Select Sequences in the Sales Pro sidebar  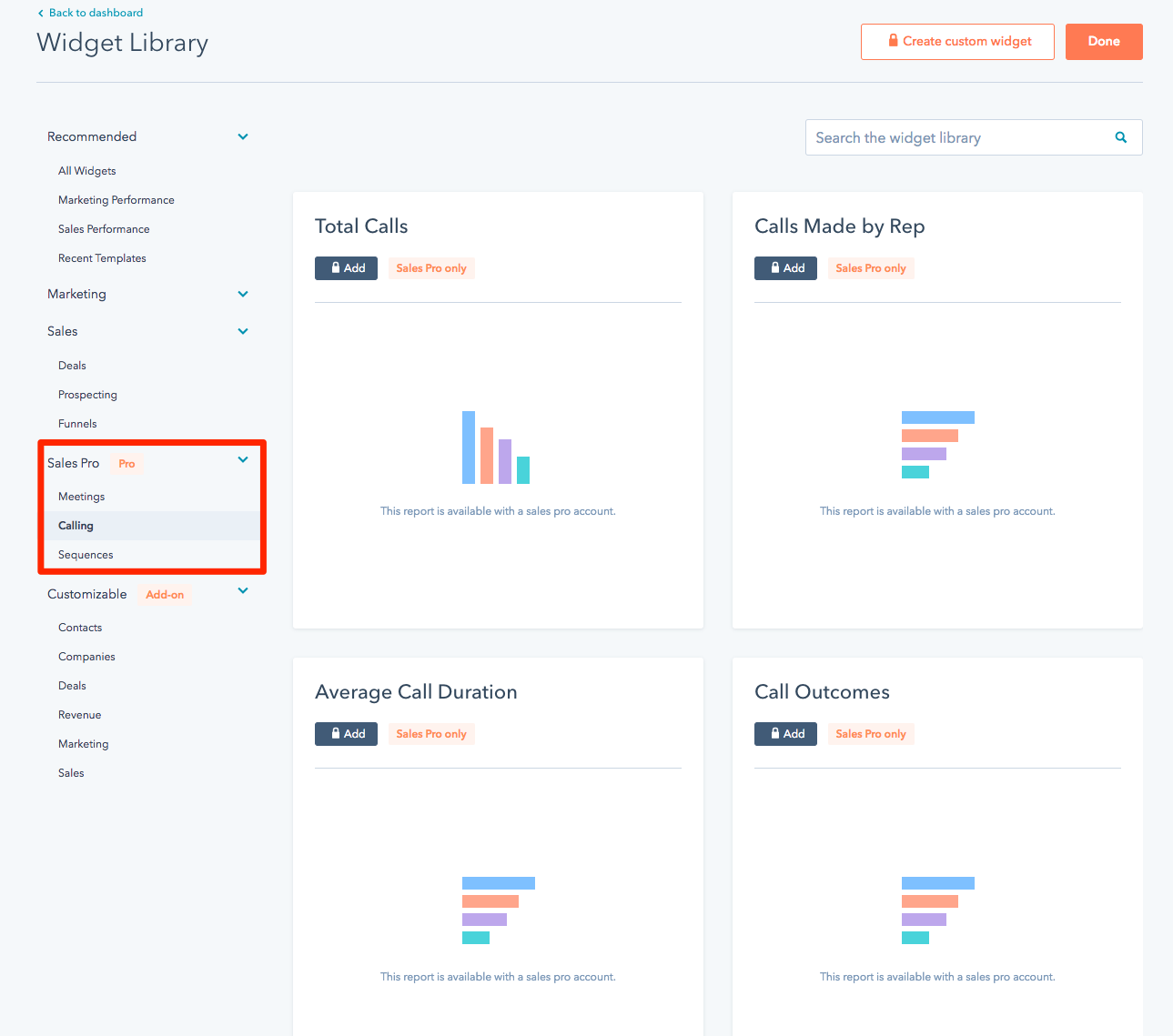(86, 554)
